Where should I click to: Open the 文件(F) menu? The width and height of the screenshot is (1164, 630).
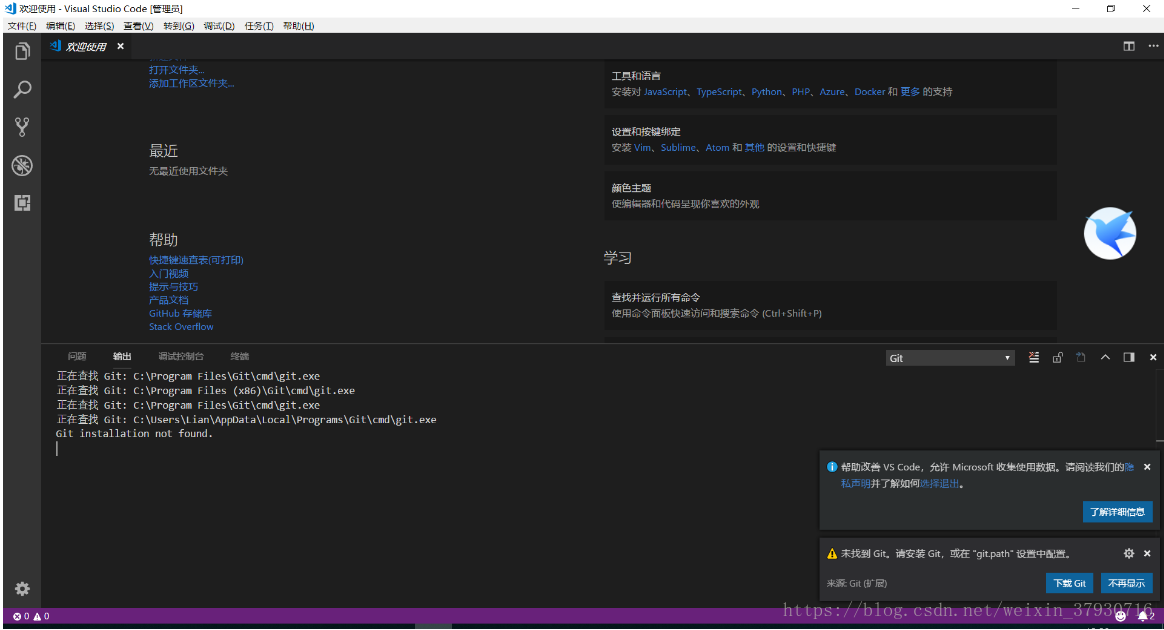[22, 26]
